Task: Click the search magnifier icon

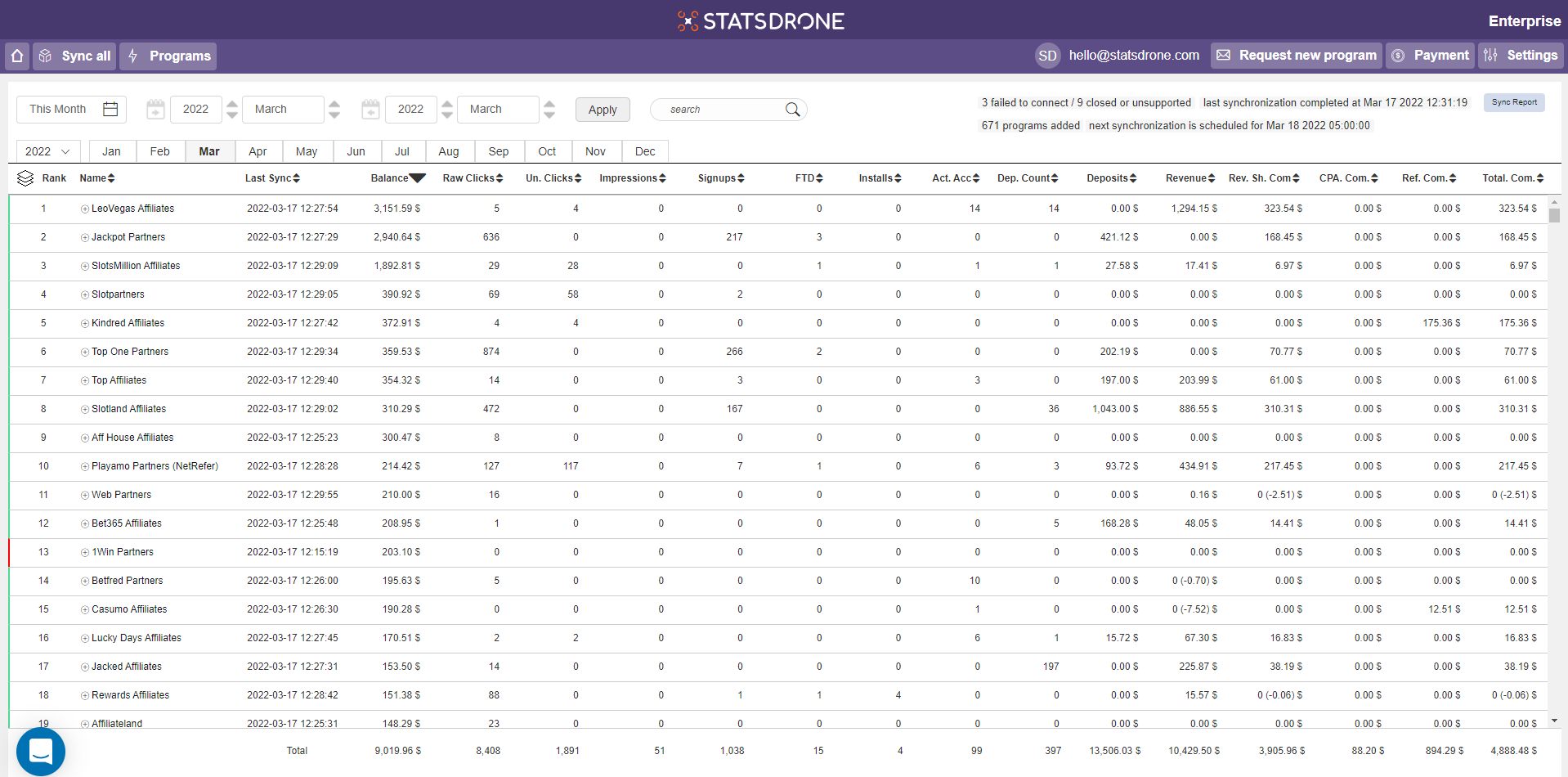Action: [793, 110]
